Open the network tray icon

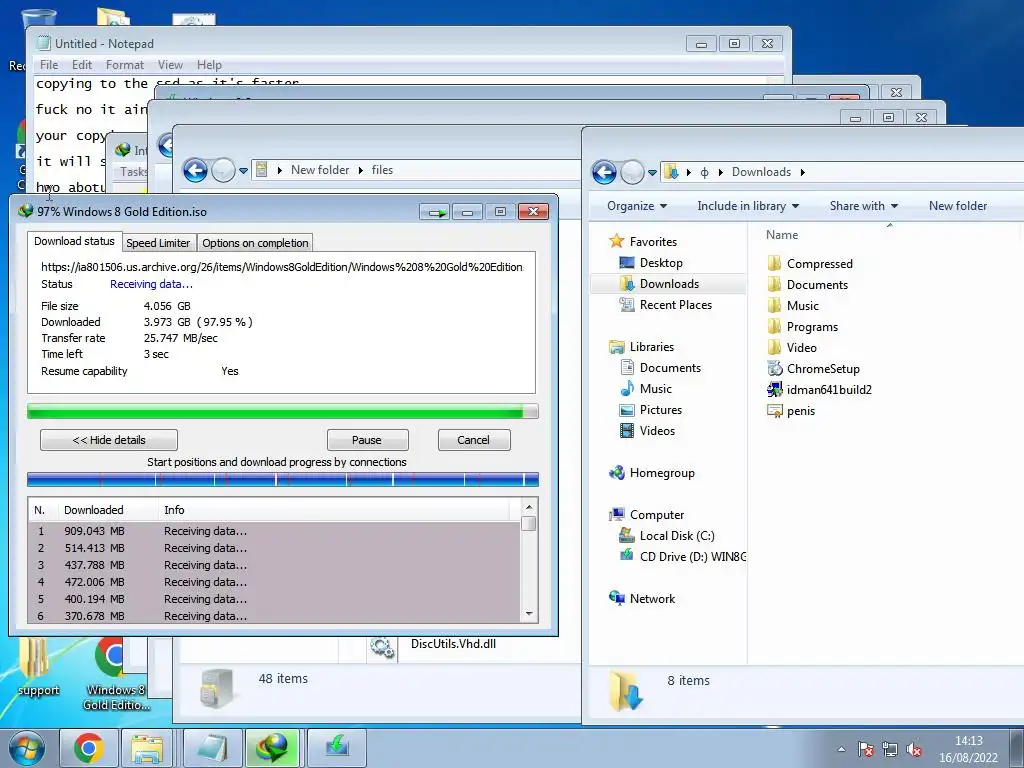889,749
